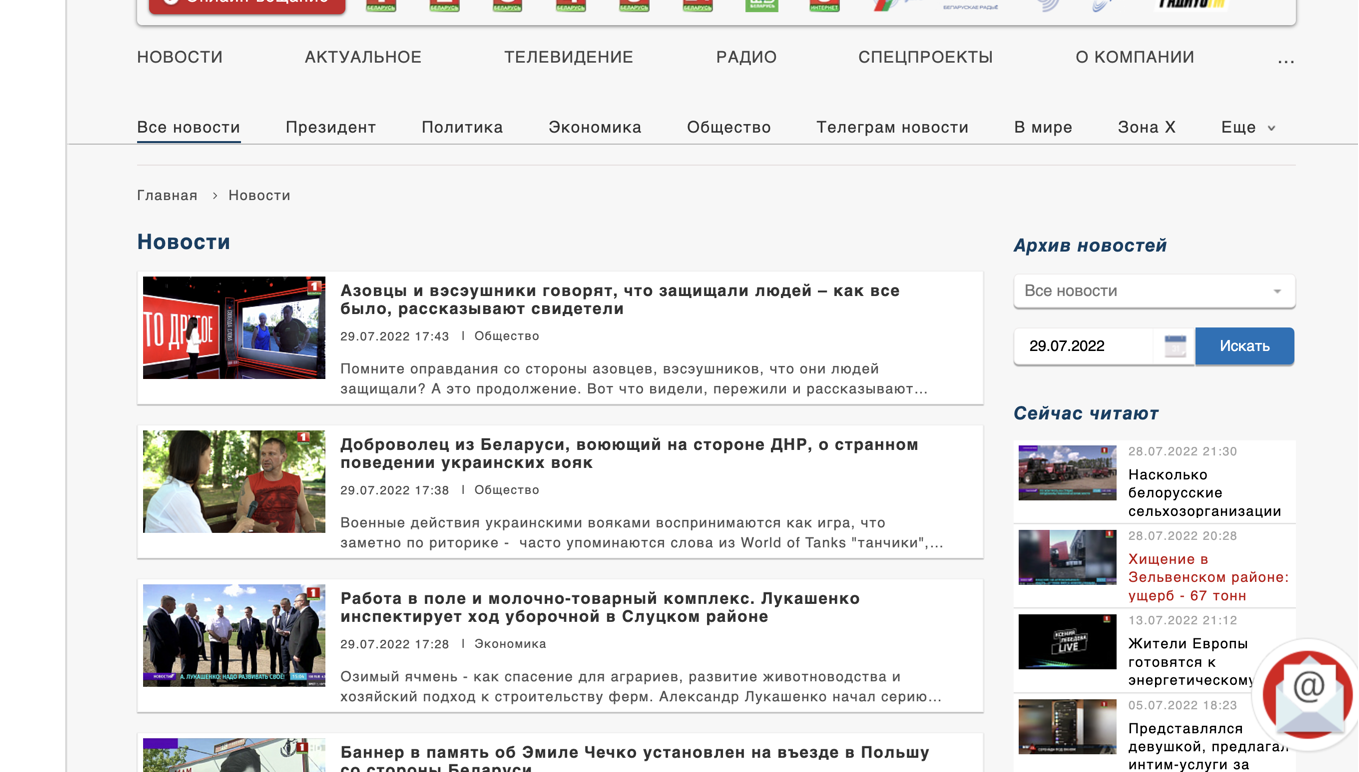This screenshot has width=1359, height=772.
Task: Switch to the Политика tab
Action: 462,127
